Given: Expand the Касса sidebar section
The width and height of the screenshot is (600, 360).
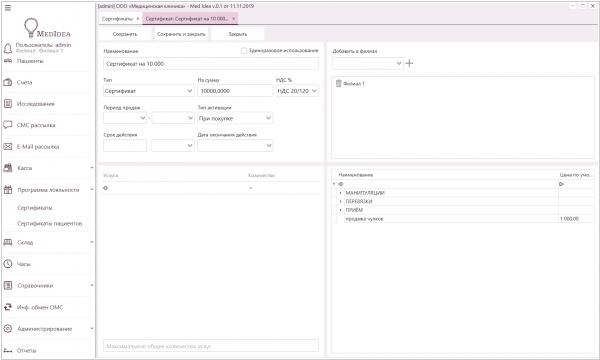Looking at the screenshot, I should click(x=91, y=168).
